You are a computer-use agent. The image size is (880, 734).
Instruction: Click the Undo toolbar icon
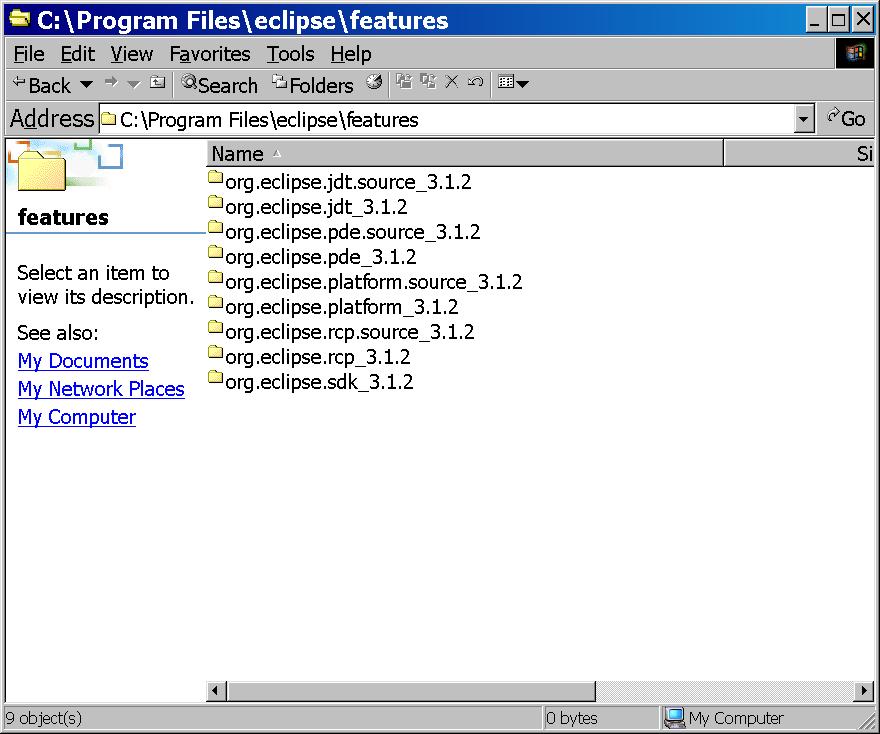pos(475,83)
